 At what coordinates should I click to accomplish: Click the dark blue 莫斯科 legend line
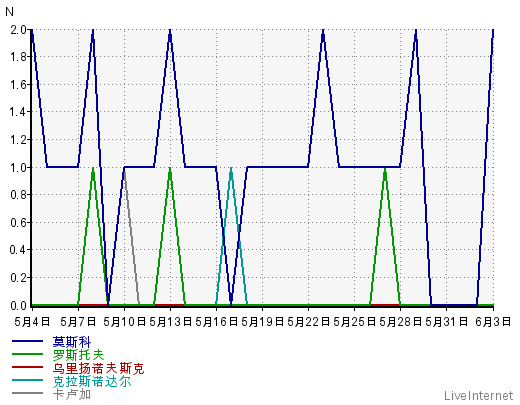[27, 341]
